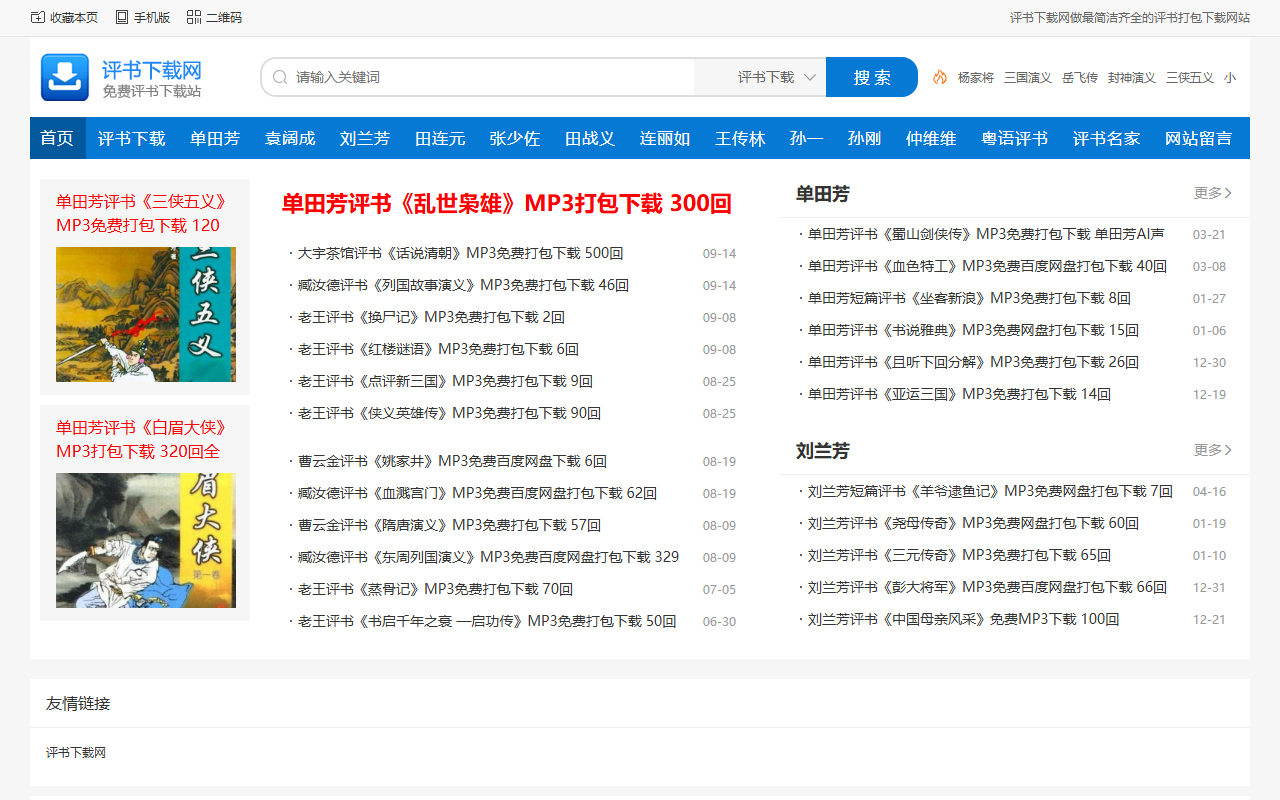Open 曹云金评书《姚家井》 6回 link
This screenshot has height=800, width=1280.
click(452, 461)
